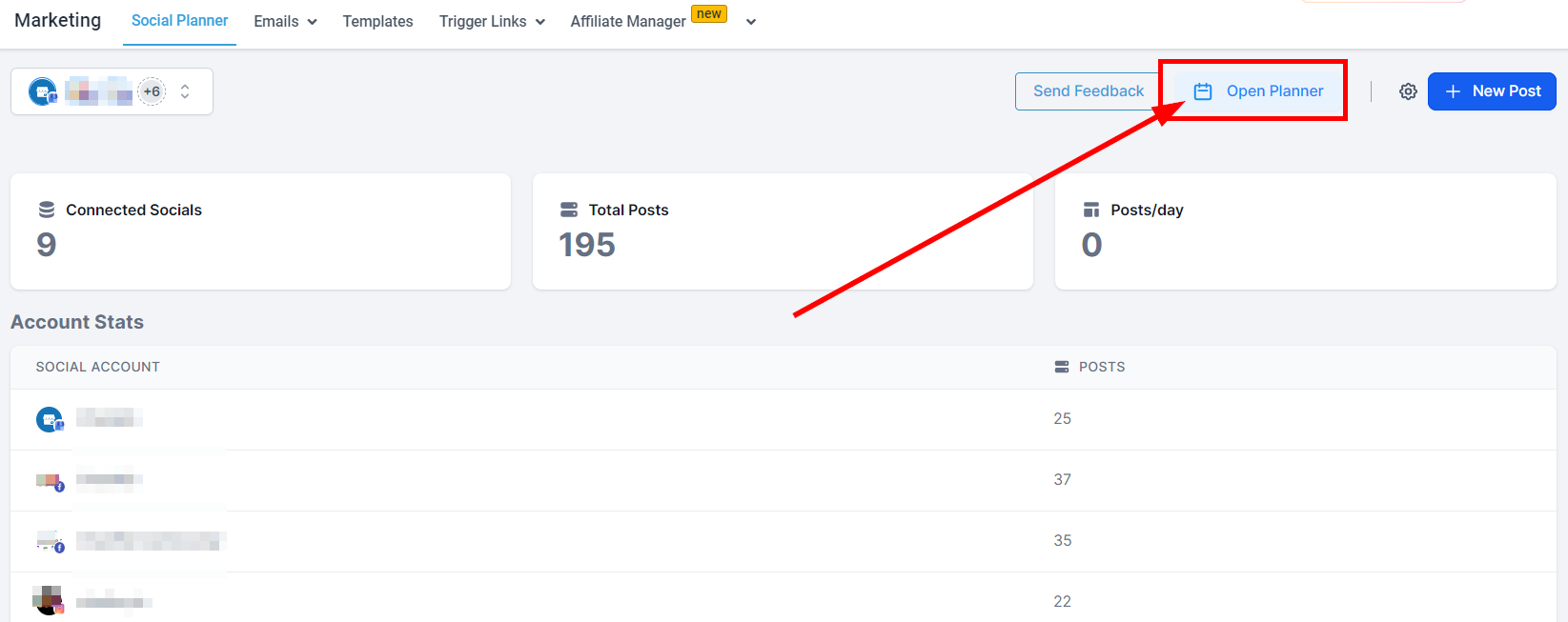Open the Templates tab

[x=377, y=21]
